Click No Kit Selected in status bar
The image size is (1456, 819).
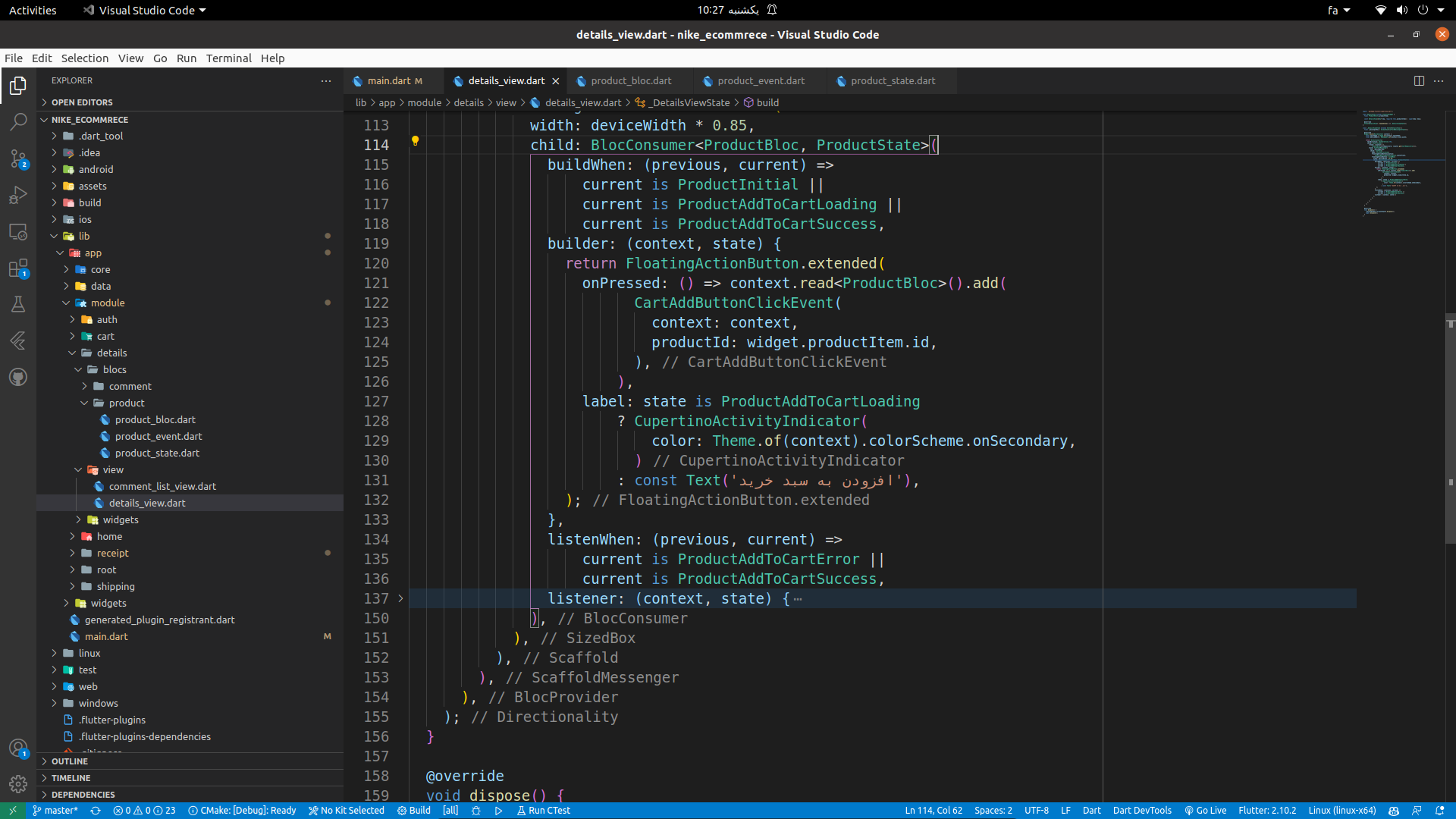click(347, 810)
